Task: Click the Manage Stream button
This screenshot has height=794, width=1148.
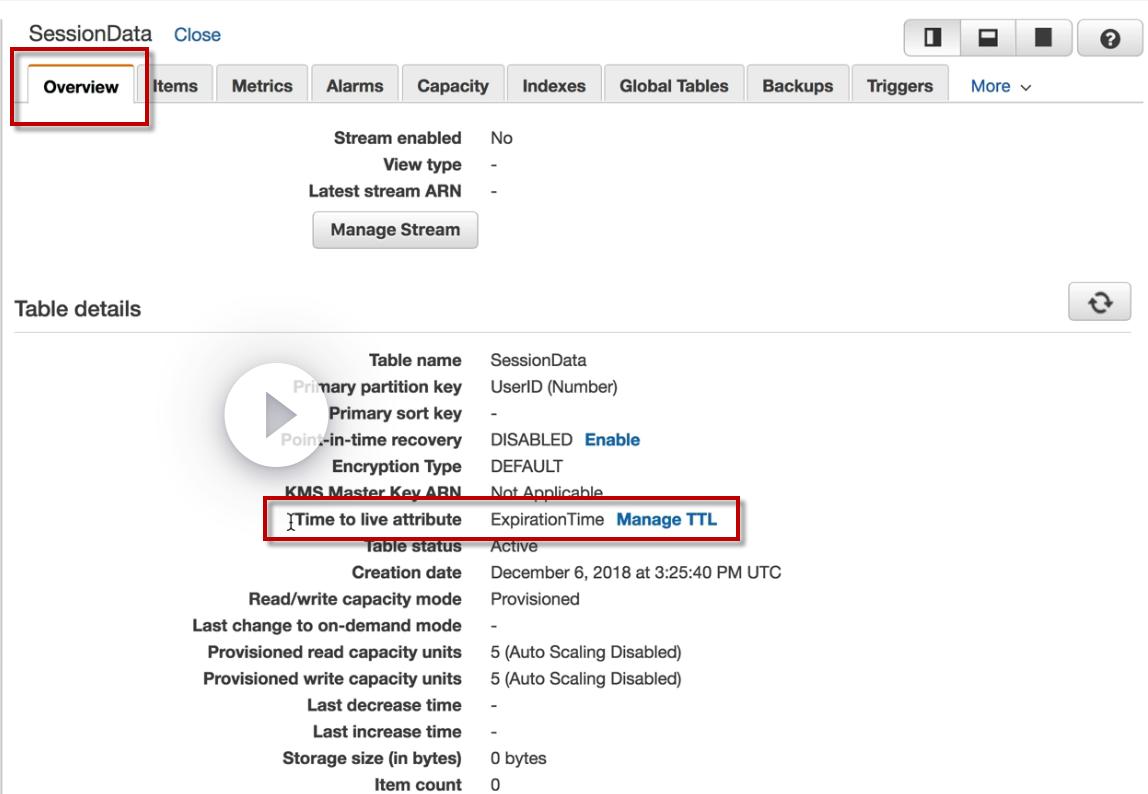Action: pos(395,230)
